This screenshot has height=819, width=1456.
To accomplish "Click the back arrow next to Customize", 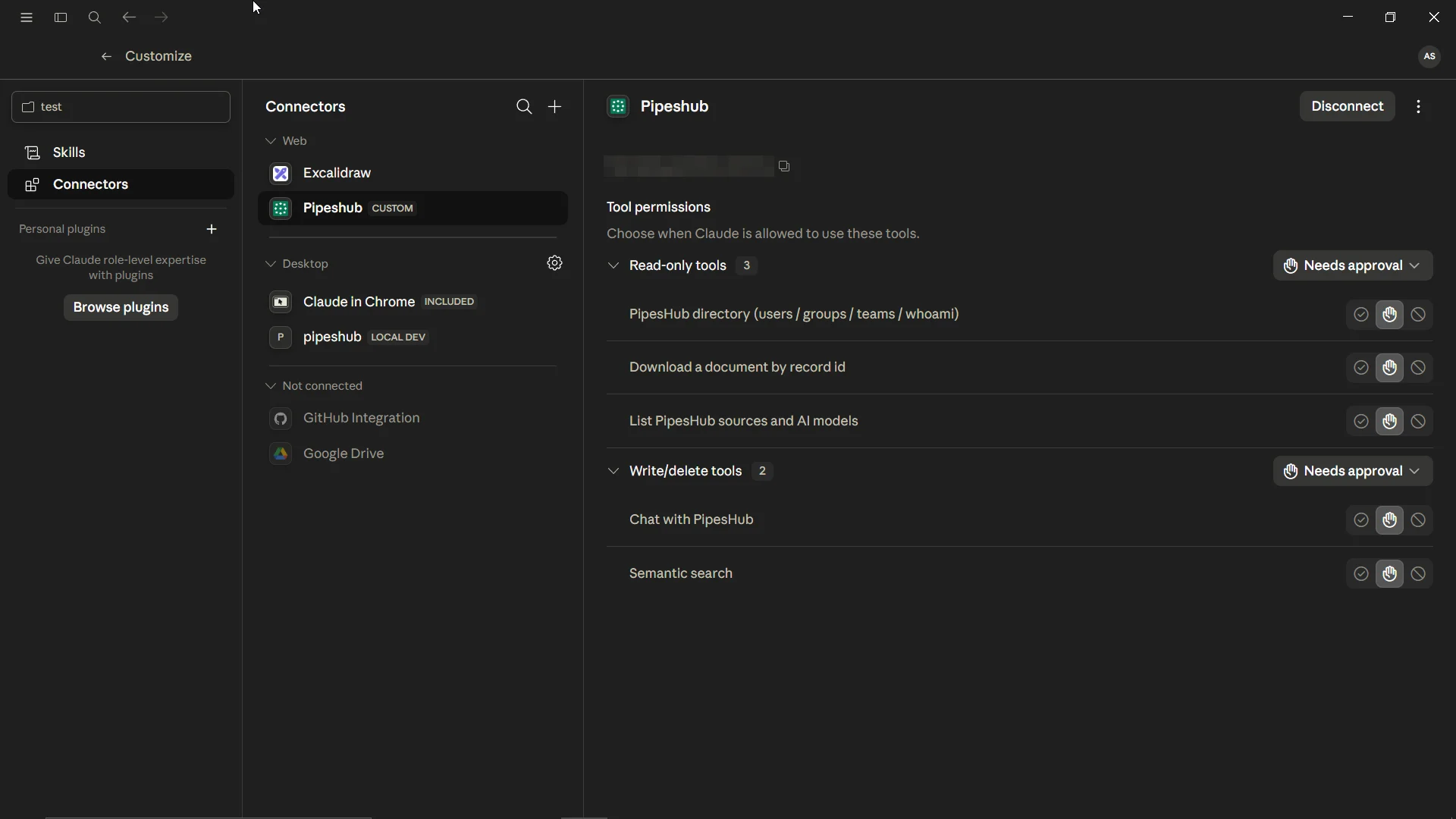I will (106, 56).
